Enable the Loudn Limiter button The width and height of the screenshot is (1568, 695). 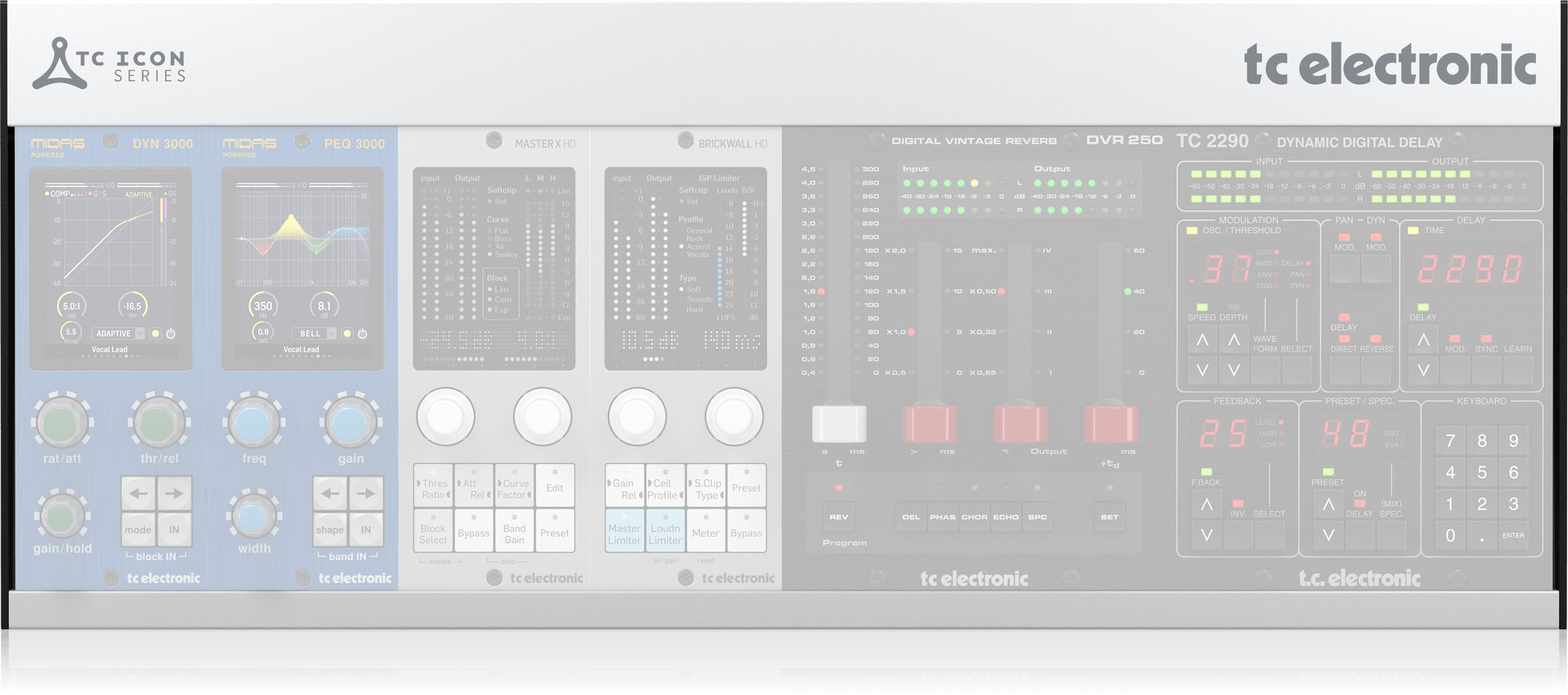pos(665,531)
